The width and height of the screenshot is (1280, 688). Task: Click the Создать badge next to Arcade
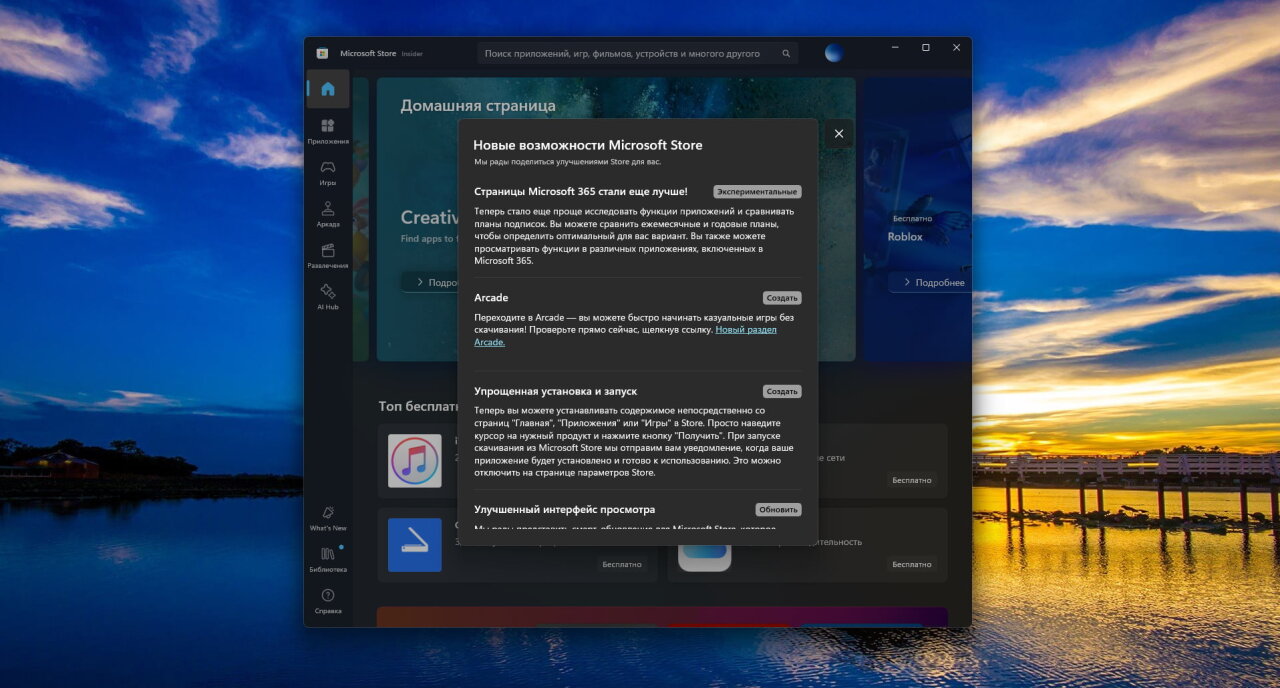click(782, 298)
